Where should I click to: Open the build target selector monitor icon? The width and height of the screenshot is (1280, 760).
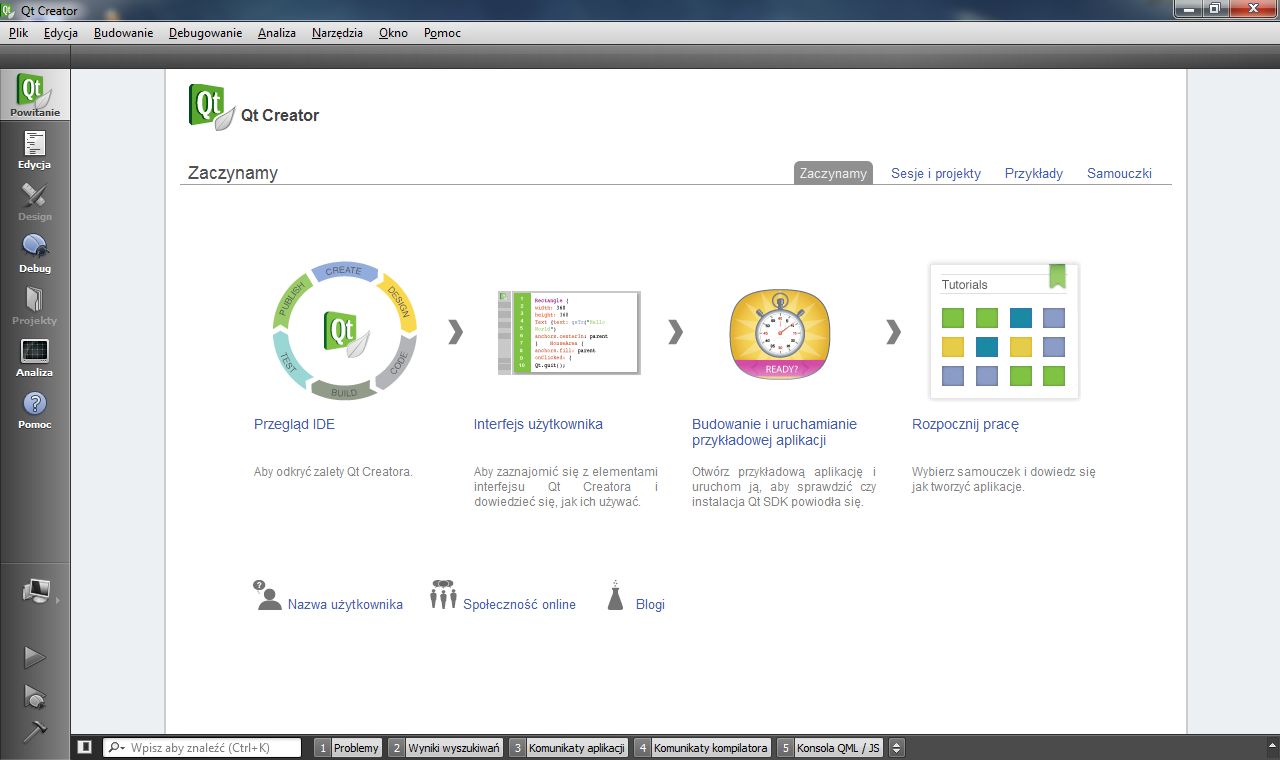[36, 592]
